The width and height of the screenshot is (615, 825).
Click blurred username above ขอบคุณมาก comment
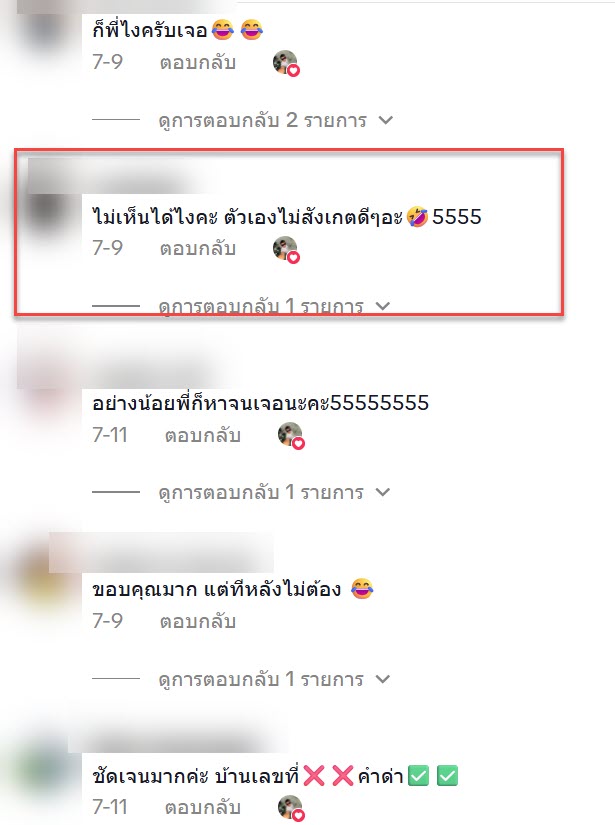161,552
